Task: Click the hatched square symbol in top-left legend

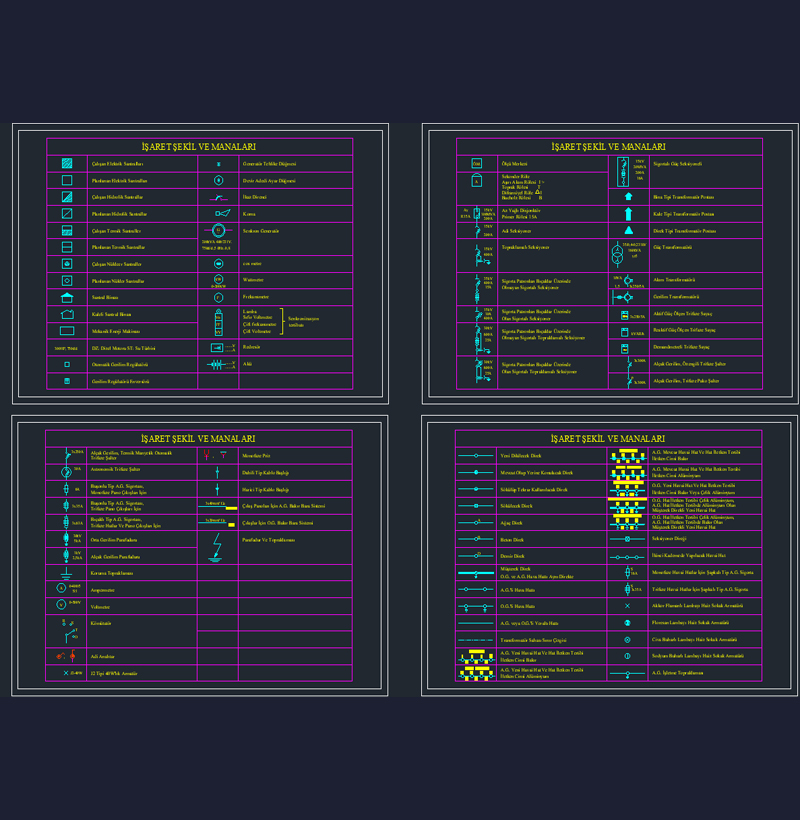Action: [67, 163]
